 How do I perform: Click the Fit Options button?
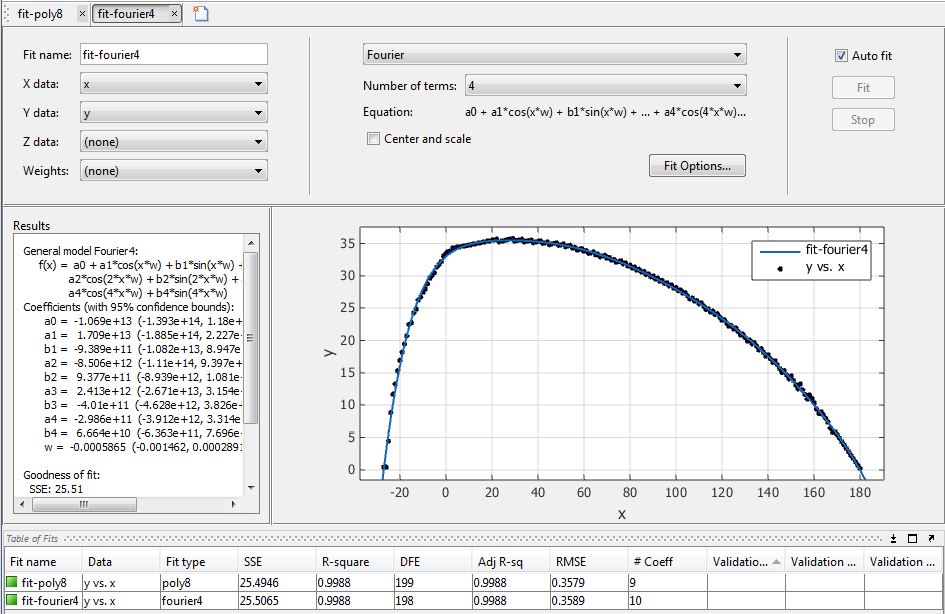[x=697, y=166]
